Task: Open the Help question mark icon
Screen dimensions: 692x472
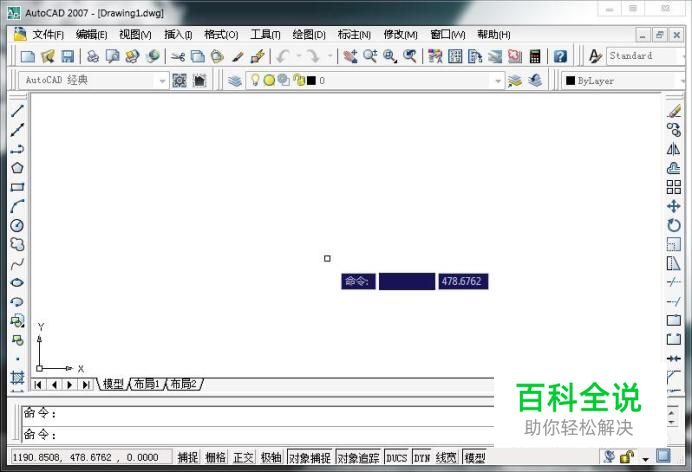Action: click(560, 56)
